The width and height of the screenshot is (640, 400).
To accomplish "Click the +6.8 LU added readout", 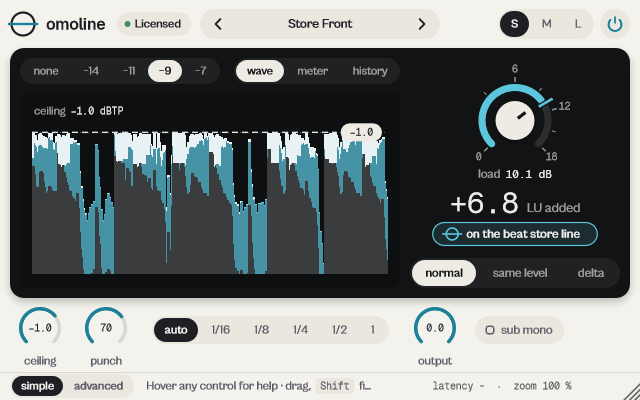I will coord(515,204).
